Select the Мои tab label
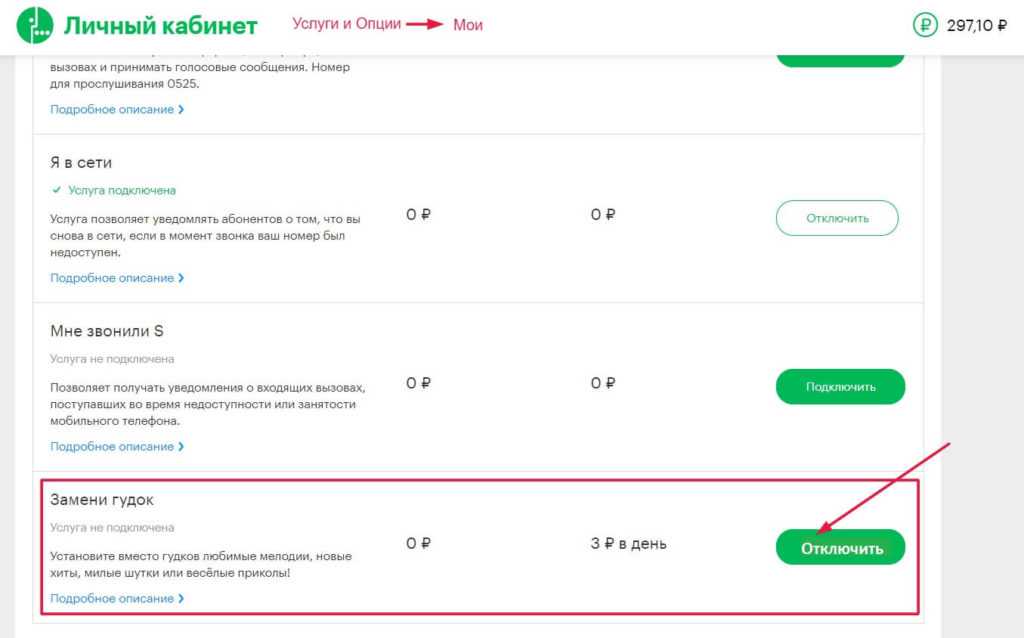This screenshot has width=1024, height=638. pyautogui.click(x=468, y=25)
